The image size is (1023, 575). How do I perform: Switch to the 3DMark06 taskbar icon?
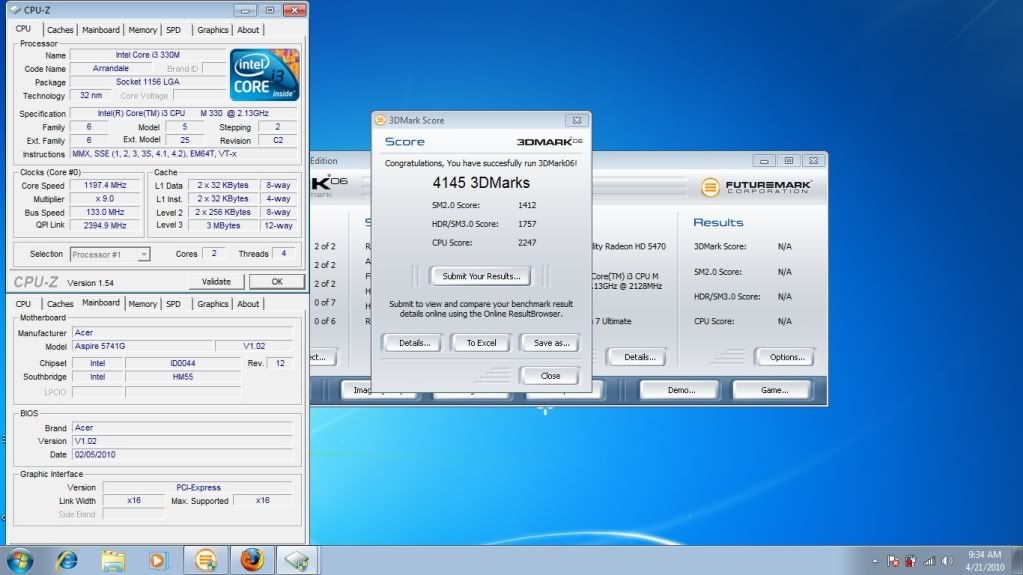click(x=206, y=560)
